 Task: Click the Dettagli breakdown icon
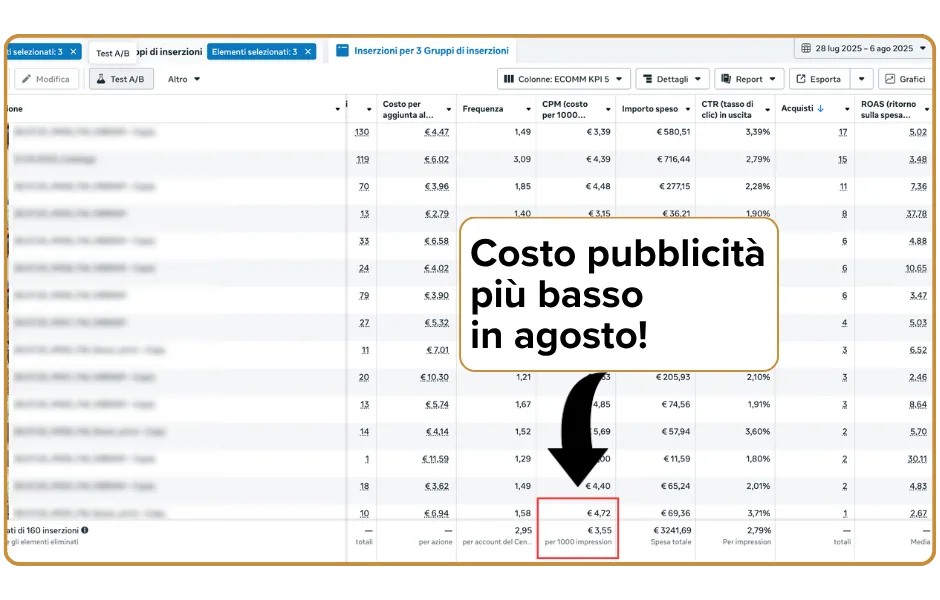pyautogui.click(x=647, y=79)
